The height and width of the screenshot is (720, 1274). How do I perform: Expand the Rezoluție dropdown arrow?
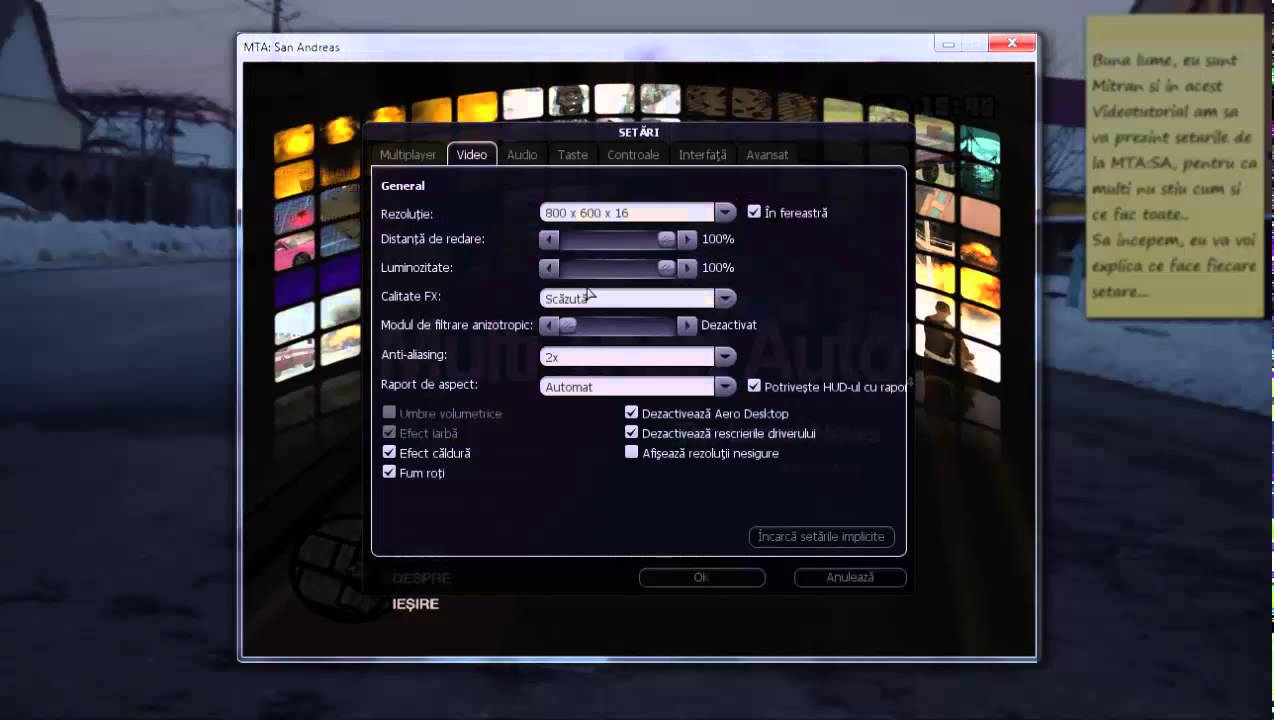tap(725, 213)
